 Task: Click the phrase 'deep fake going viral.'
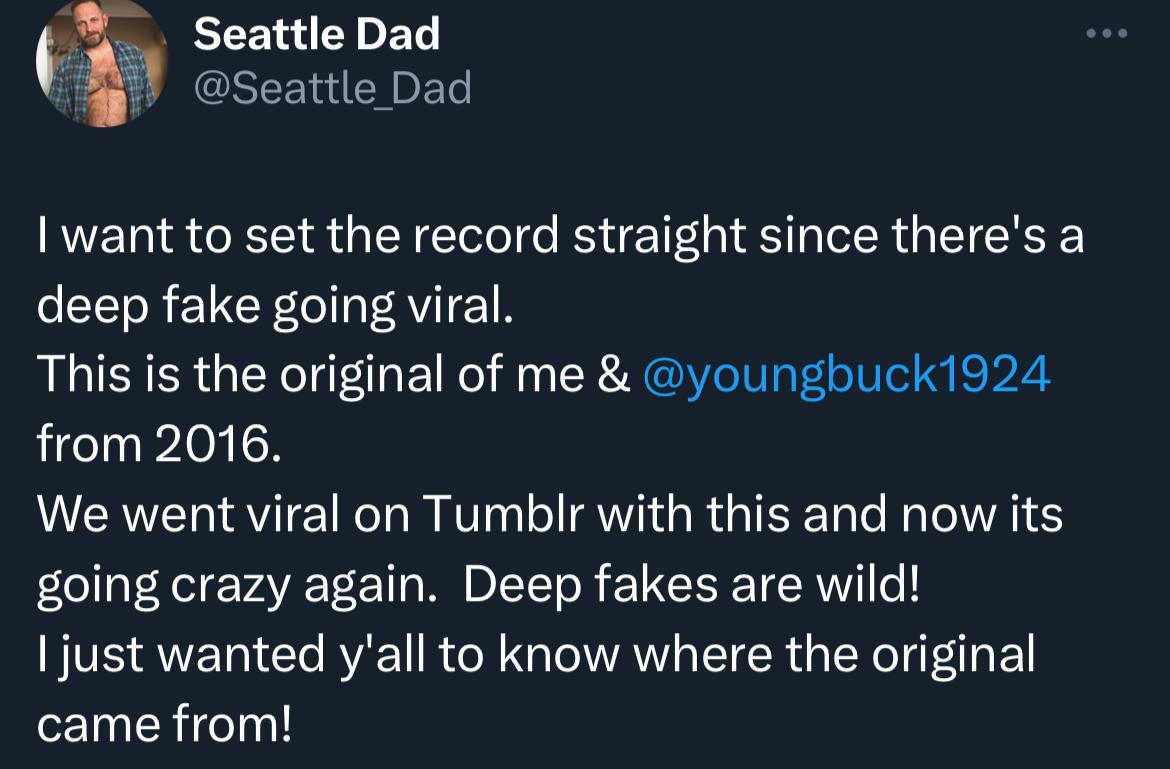click(x=275, y=307)
